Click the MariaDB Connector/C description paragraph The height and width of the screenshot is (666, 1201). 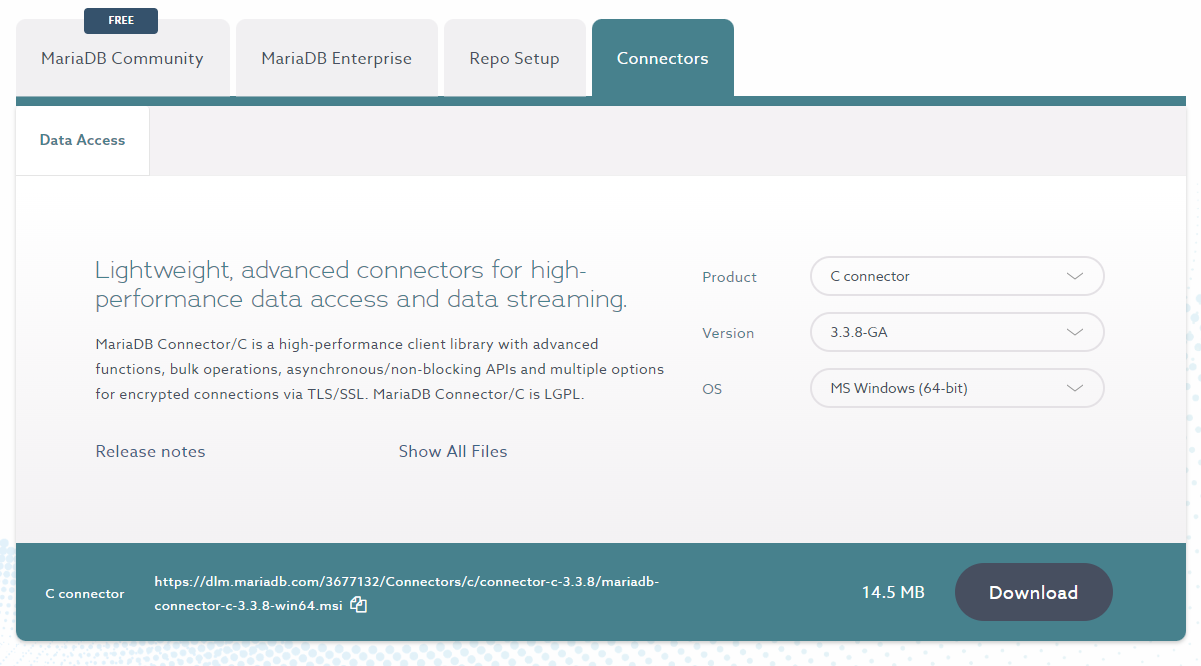point(380,369)
